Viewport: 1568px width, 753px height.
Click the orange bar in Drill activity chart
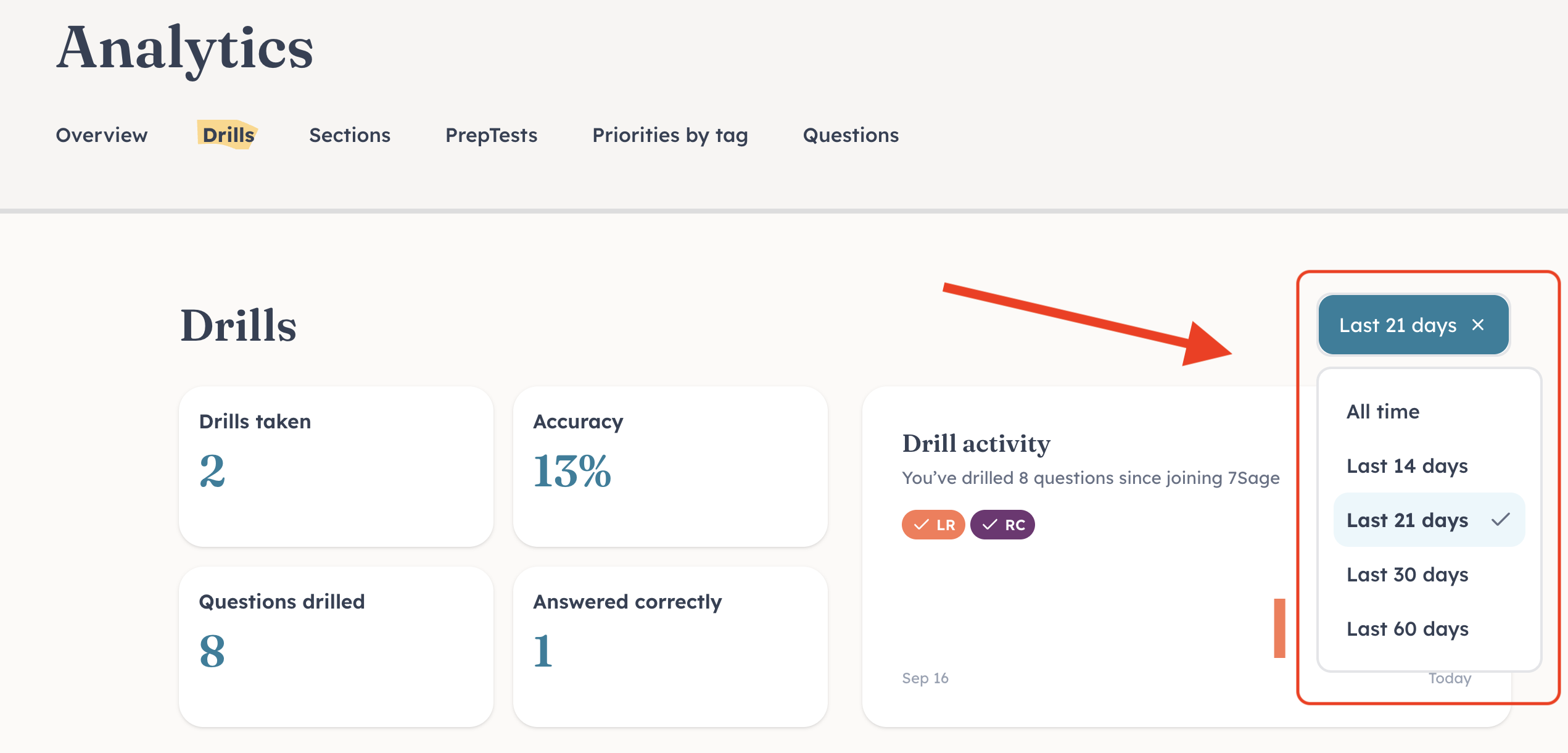tap(1279, 628)
